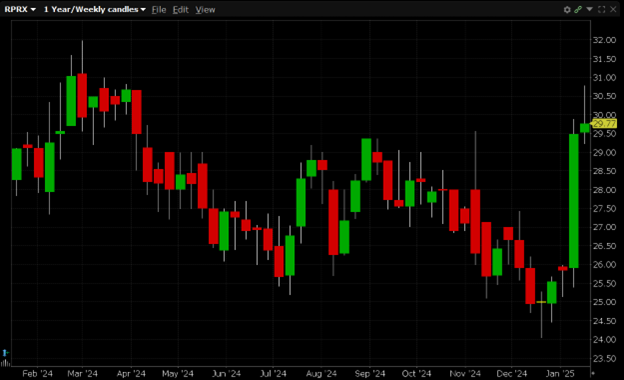The height and width of the screenshot is (380, 624).
Task: Click the 24.00 price axis label
Action: coord(604,339)
